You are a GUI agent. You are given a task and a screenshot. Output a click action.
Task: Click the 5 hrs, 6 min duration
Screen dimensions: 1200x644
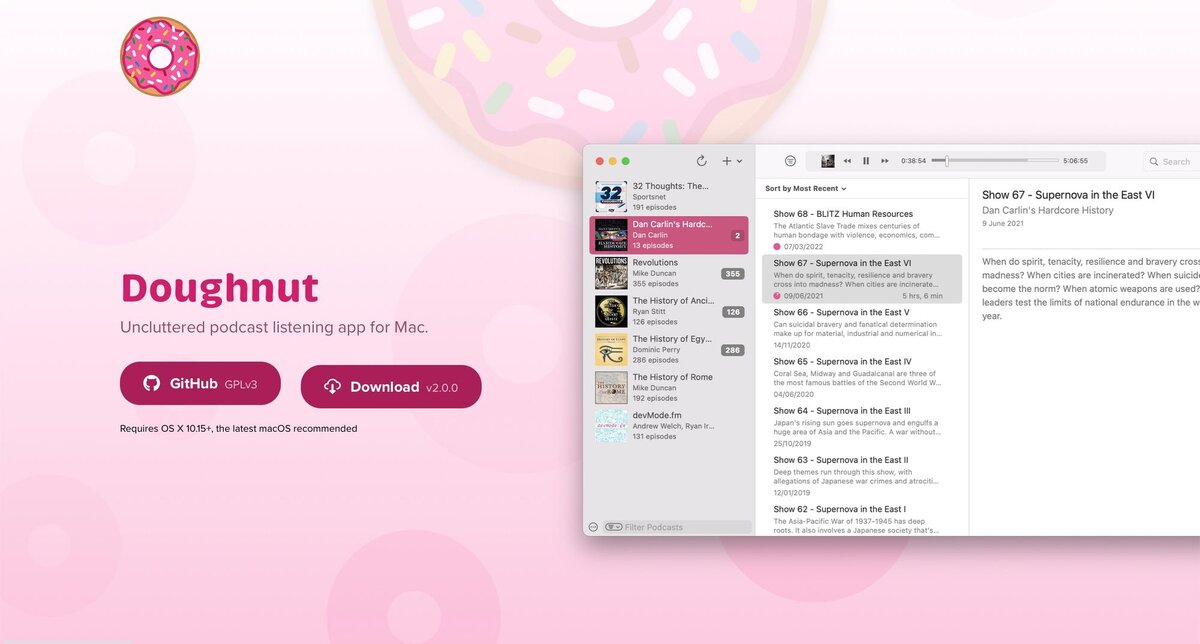coord(922,295)
